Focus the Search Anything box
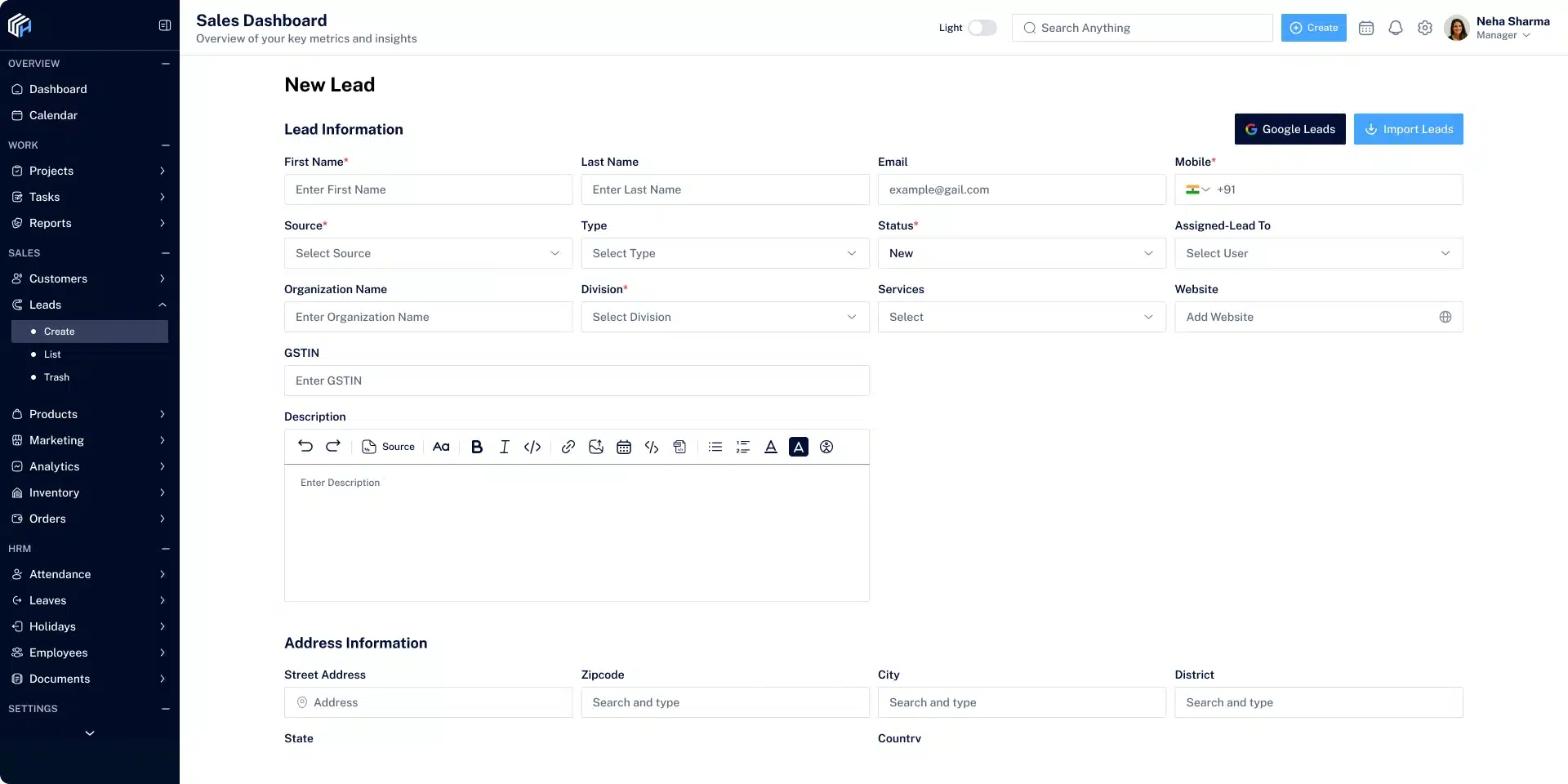1568x784 pixels. [1143, 28]
